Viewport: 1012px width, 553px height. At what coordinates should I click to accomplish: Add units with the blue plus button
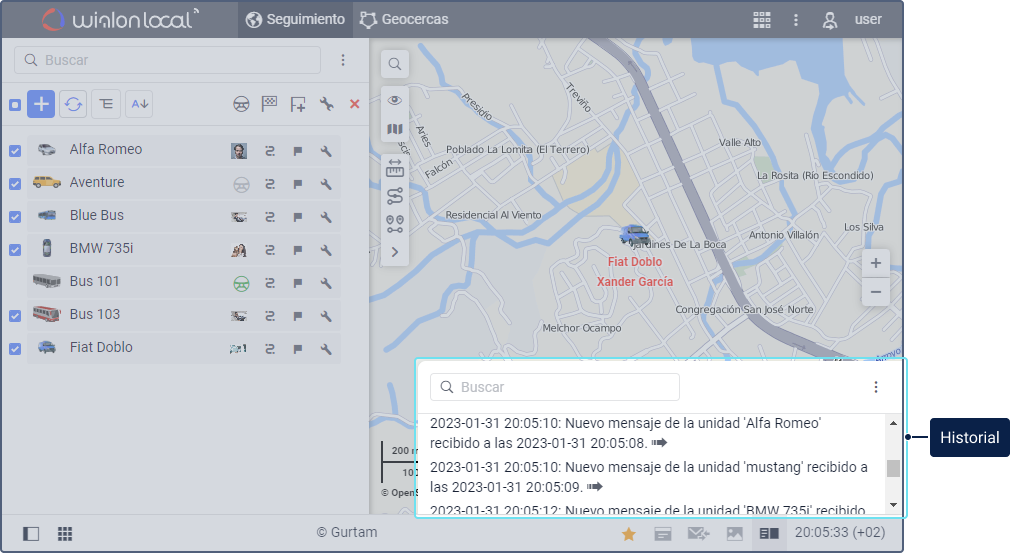(x=41, y=104)
